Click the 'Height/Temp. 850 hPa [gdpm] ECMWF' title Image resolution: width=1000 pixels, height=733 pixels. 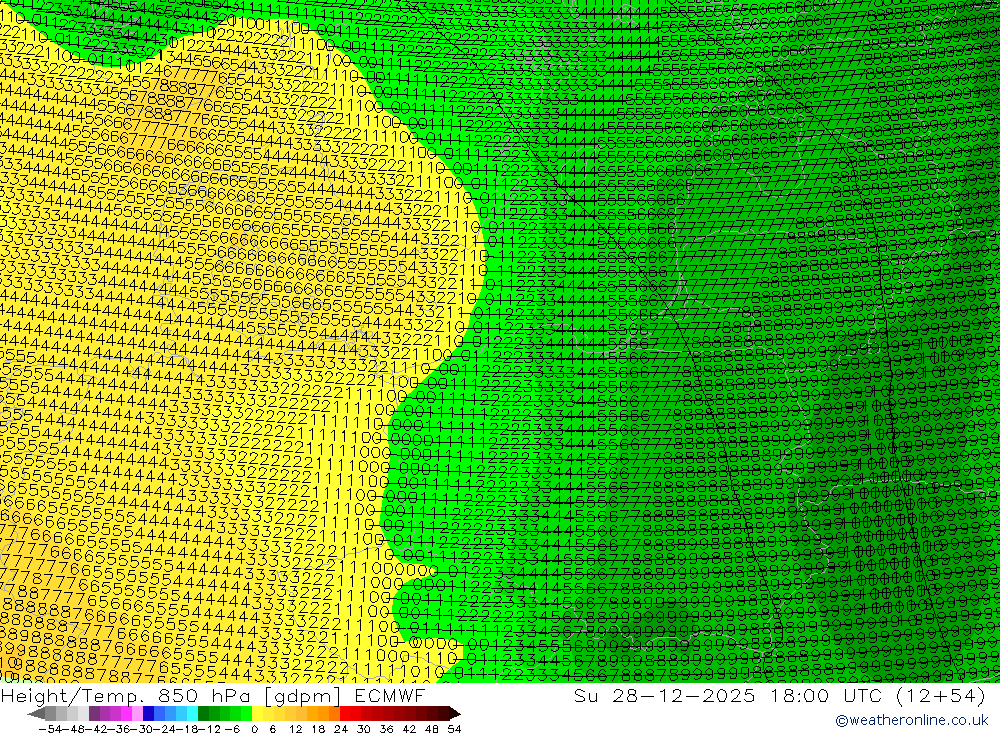coord(212,695)
